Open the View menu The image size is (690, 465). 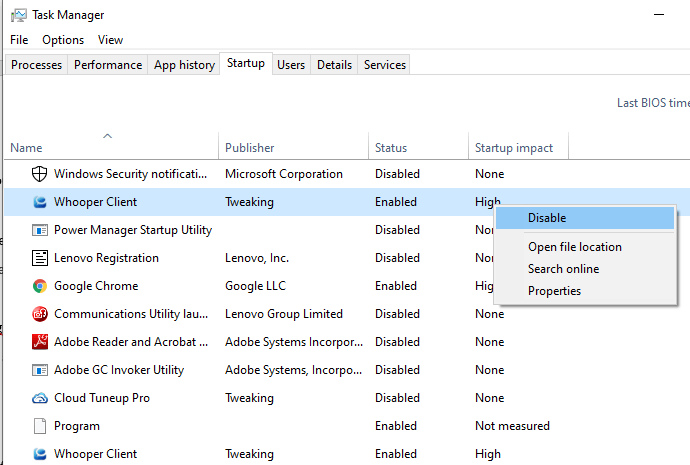(x=110, y=40)
